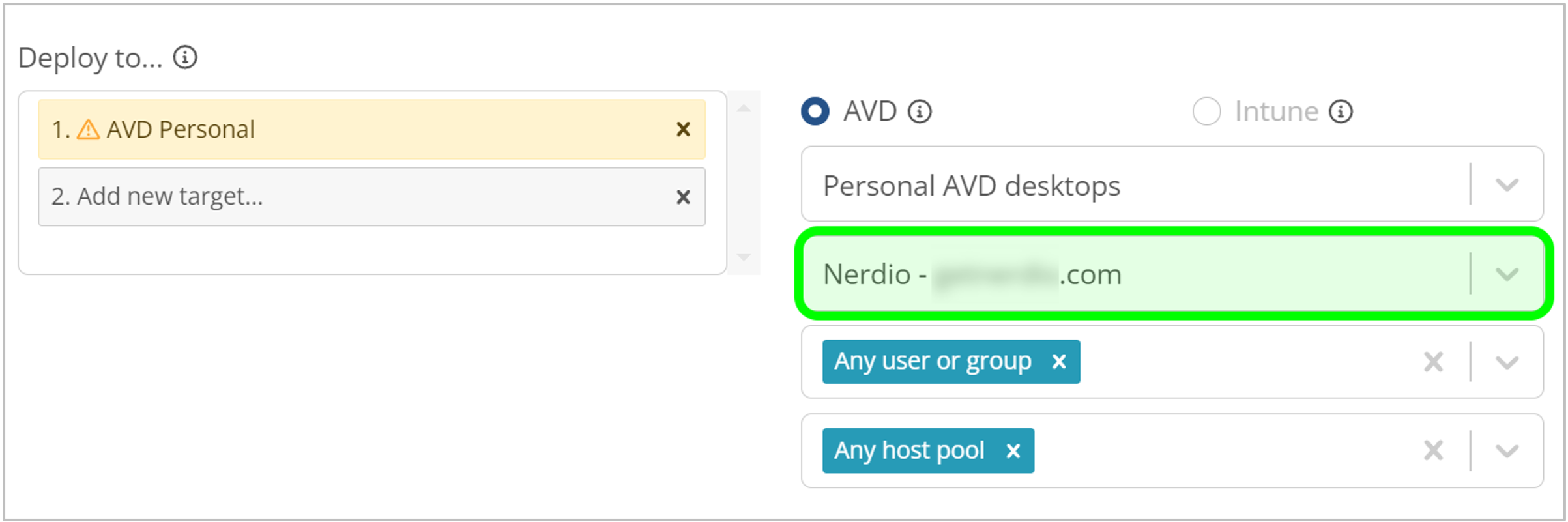Click warning icon on AVD Personal target
1568x522 pixels.
pyautogui.click(x=88, y=130)
